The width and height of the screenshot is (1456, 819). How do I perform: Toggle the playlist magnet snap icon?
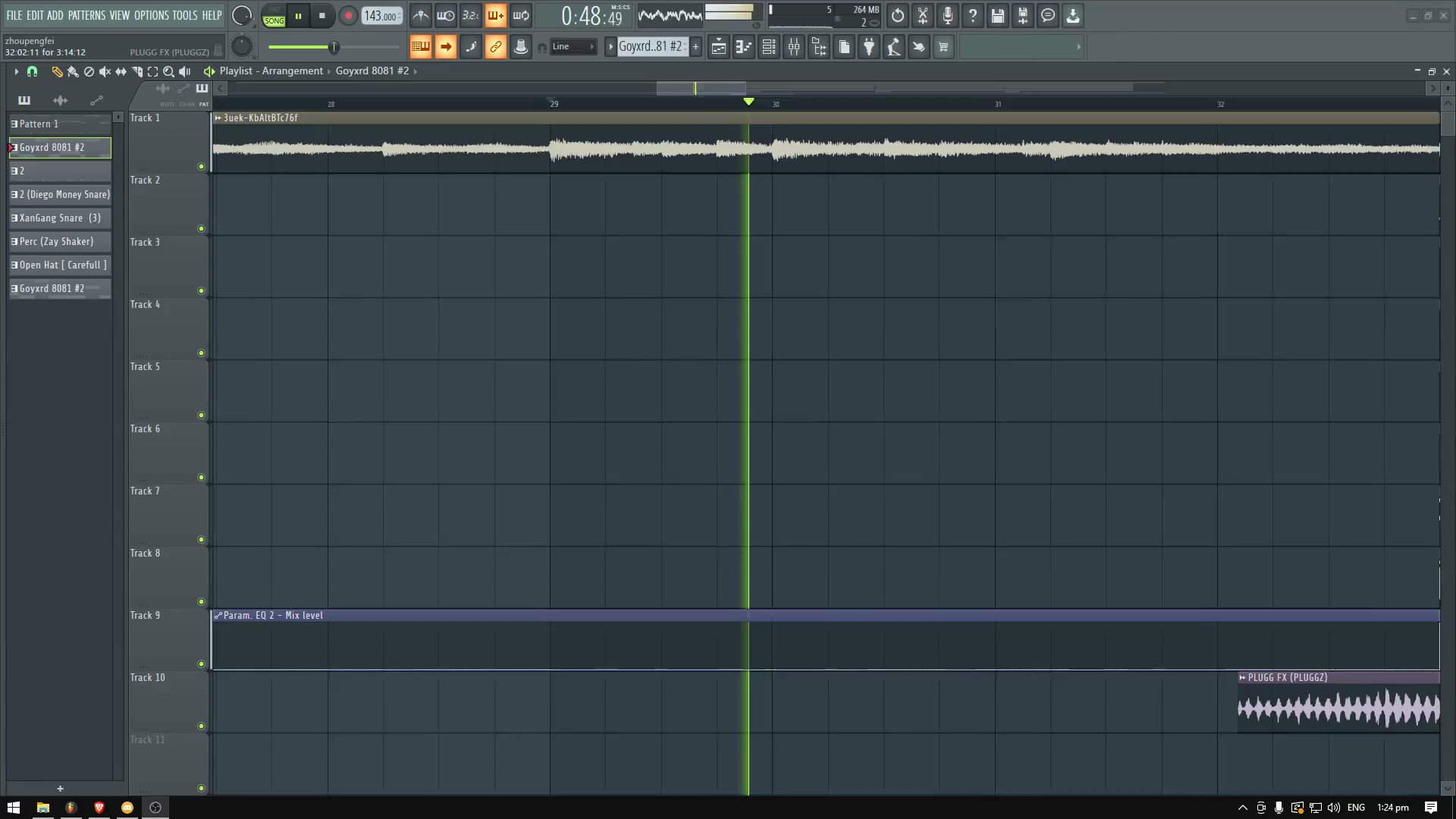point(32,71)
